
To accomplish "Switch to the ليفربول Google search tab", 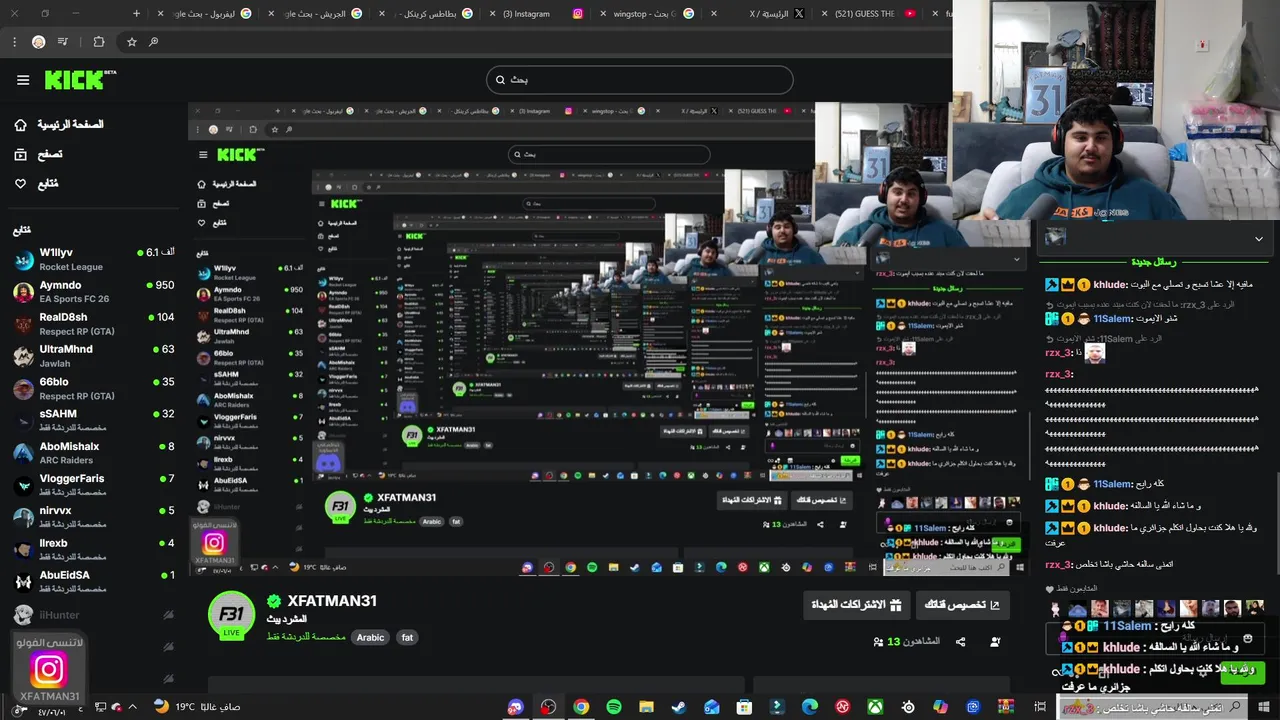I will point(204,14).
